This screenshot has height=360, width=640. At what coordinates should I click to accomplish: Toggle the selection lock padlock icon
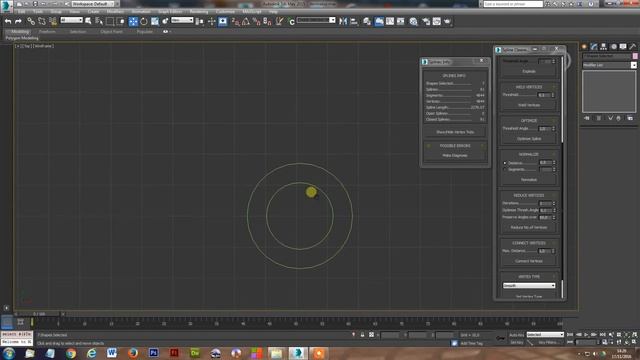(362, 335)
